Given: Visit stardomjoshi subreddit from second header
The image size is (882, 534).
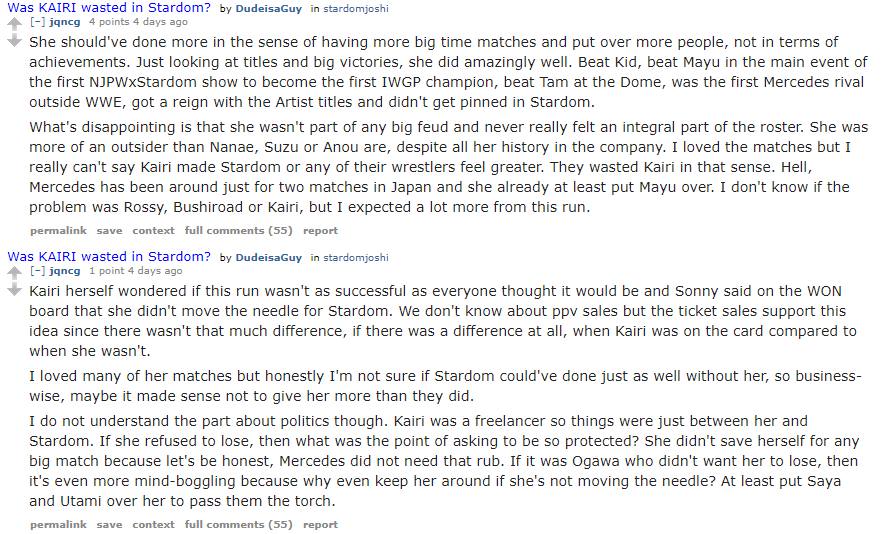Looking at the screenshot, I should coord(356,258).
